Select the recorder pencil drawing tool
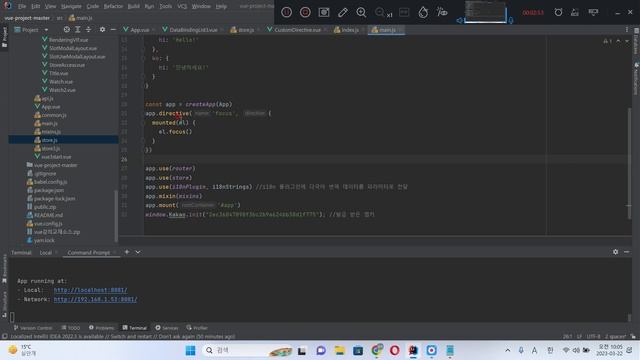Image resolution: width=640 pixels, height=360 pixels. click(342, 12)
